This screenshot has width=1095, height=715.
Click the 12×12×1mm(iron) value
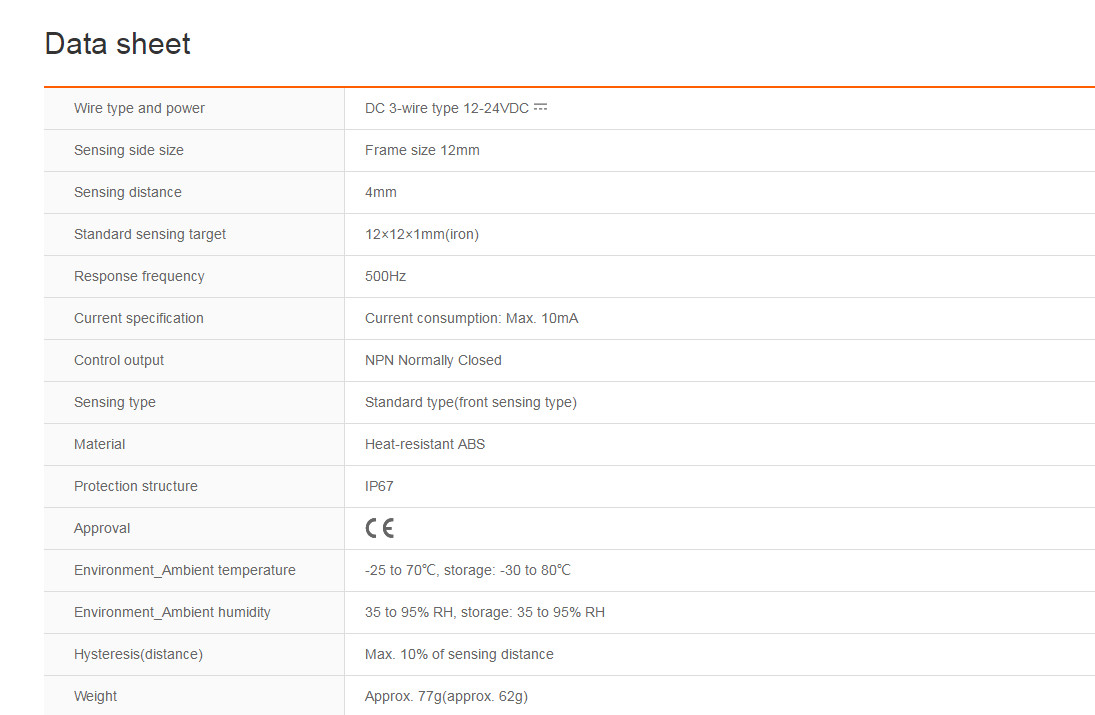(422, 234)
